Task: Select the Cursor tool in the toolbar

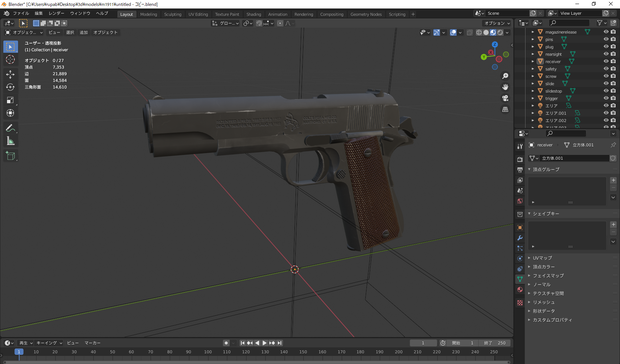Action: [x=11, y=60]
